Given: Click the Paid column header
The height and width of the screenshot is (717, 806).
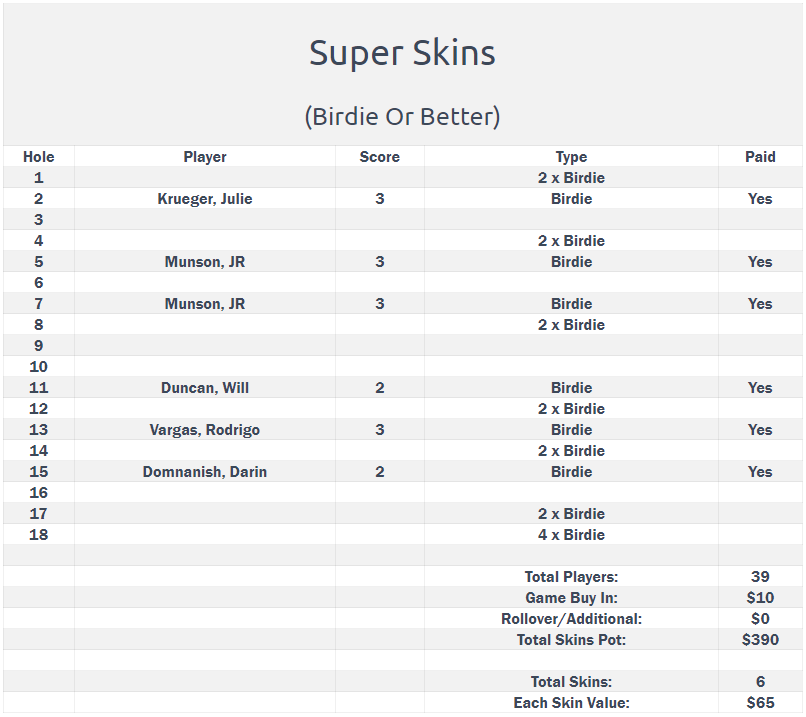Looking at the screenshot, I should pos(760,157).
